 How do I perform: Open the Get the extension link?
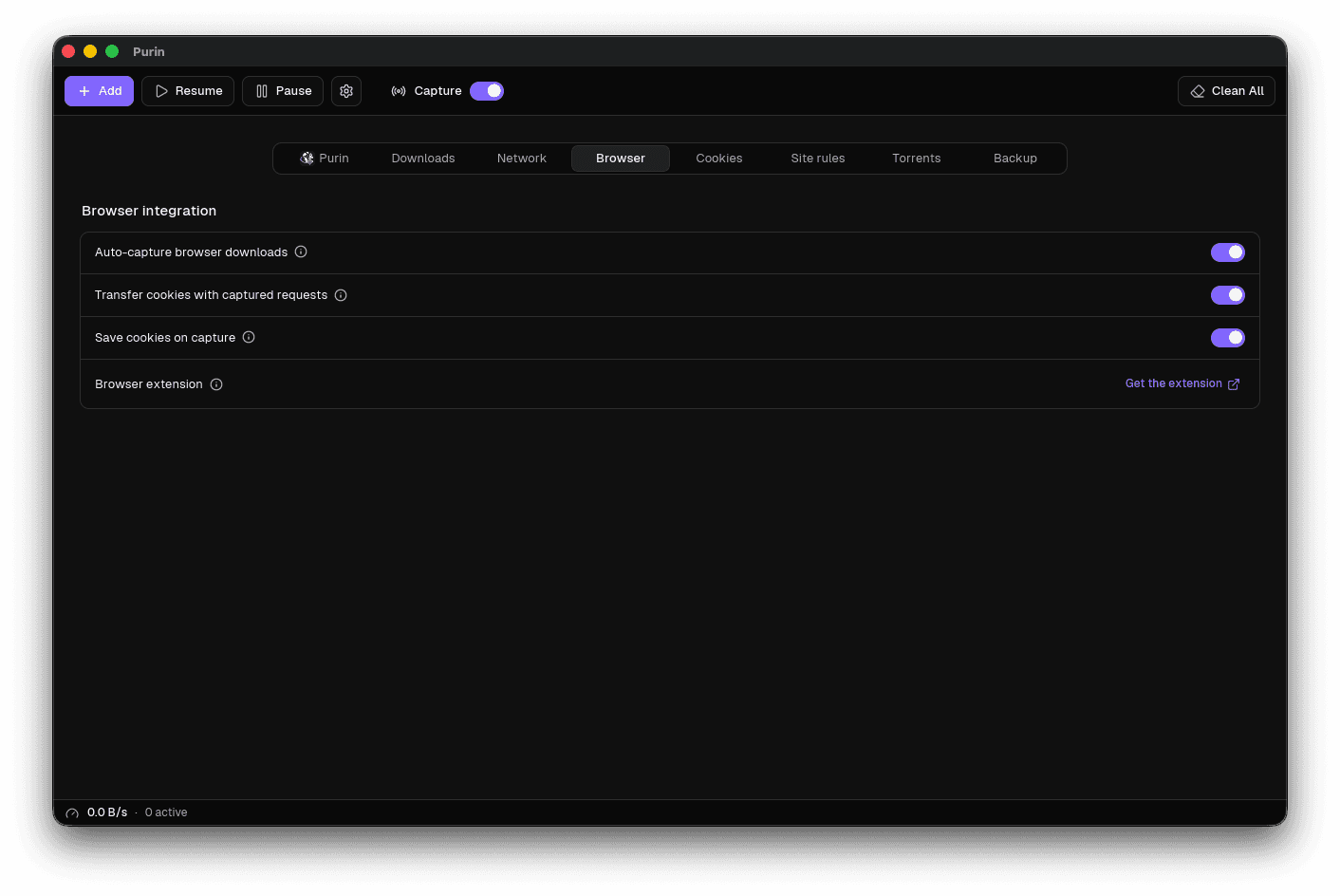click(1182, 383)
